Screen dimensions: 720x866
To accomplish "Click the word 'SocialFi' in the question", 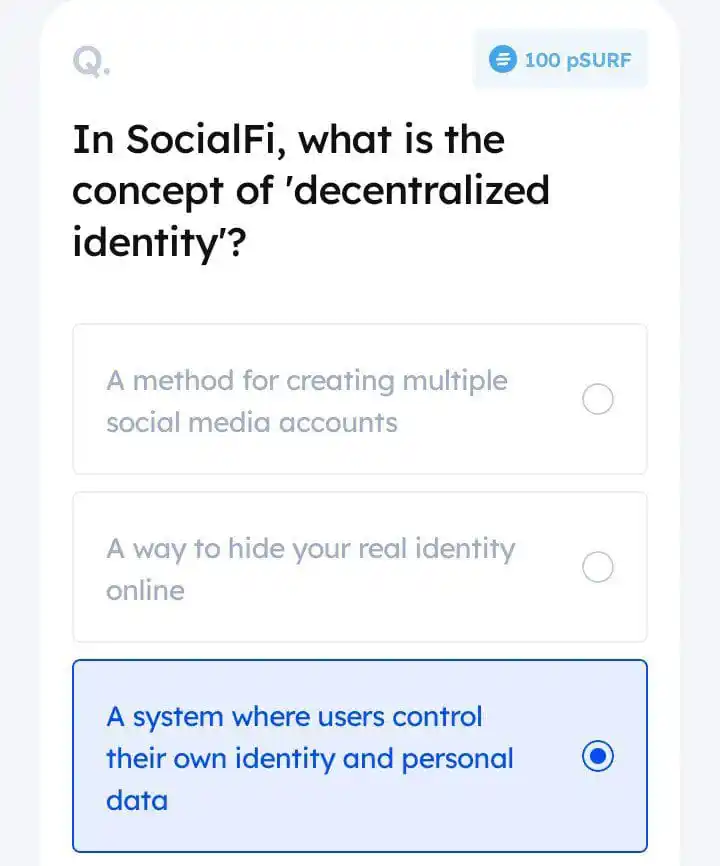I will (x=201, y=140).
